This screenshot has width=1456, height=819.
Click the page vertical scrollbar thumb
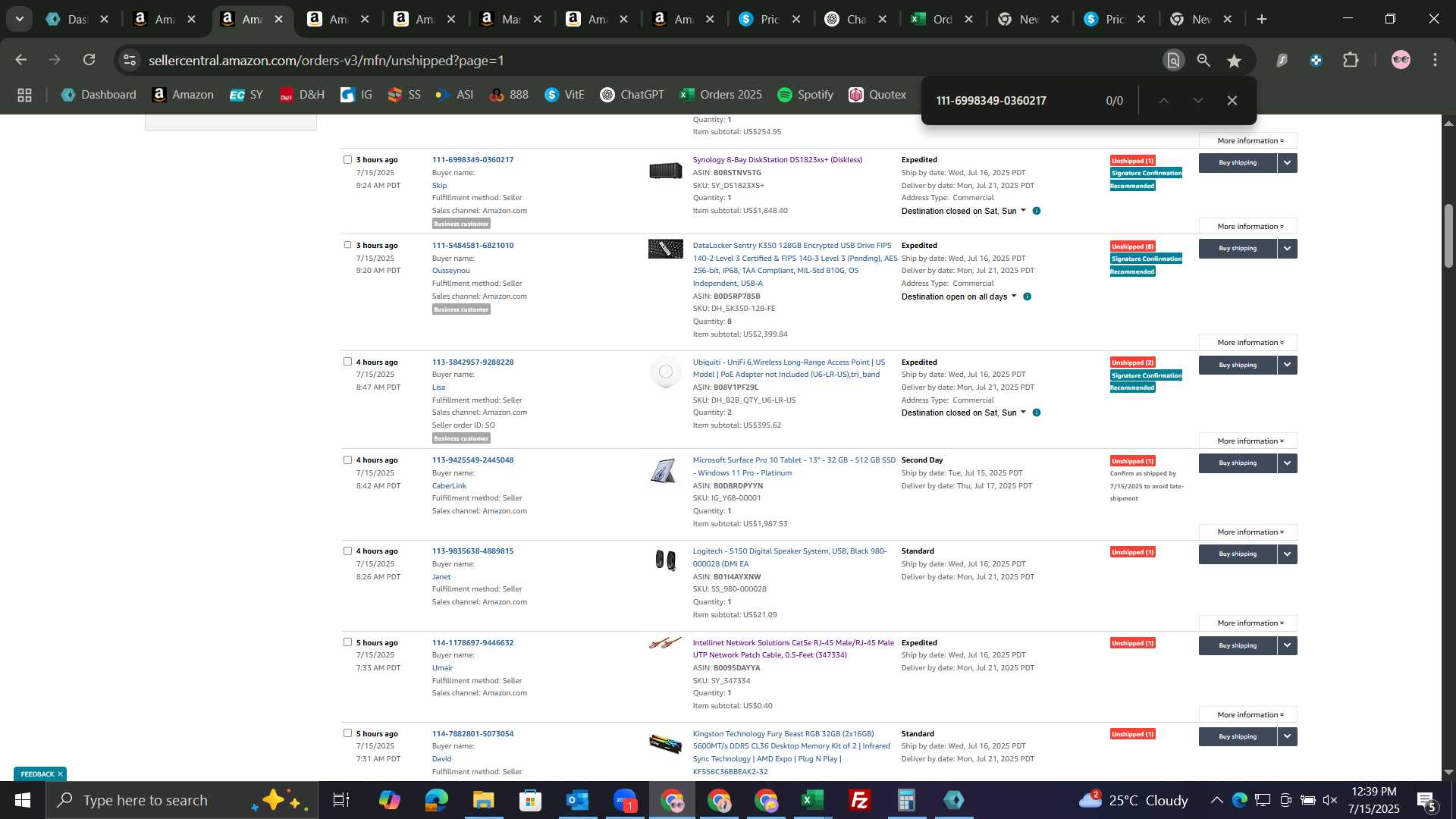pos(1448,235)
